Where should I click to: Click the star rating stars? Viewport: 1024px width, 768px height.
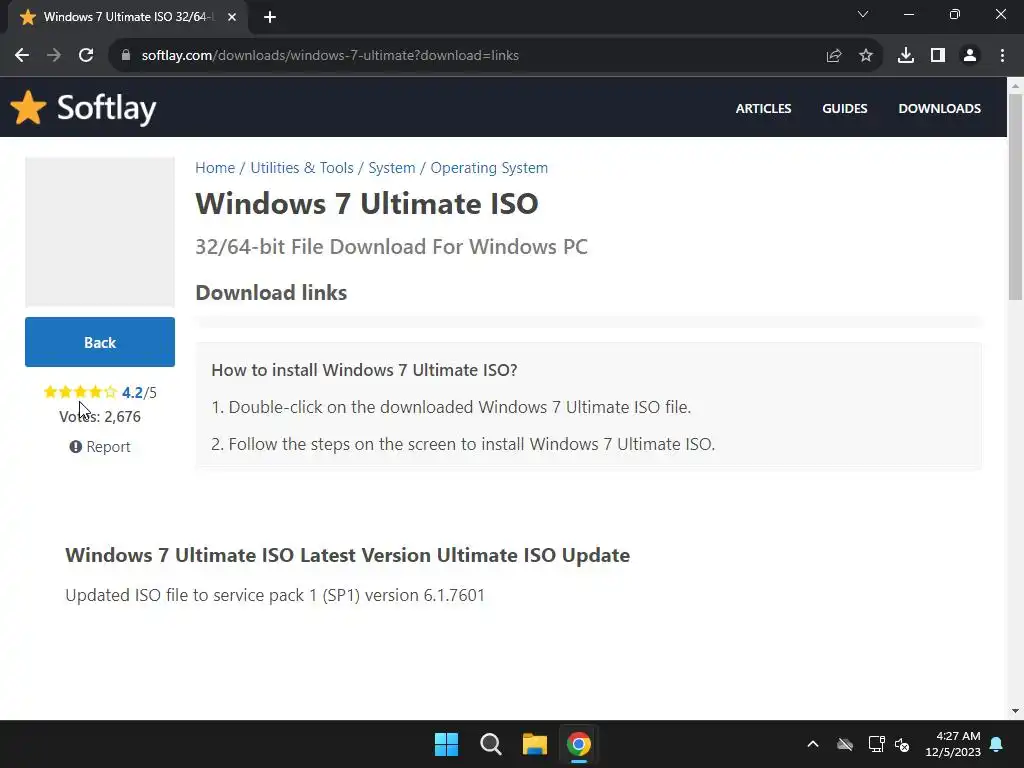click(80, 392)
